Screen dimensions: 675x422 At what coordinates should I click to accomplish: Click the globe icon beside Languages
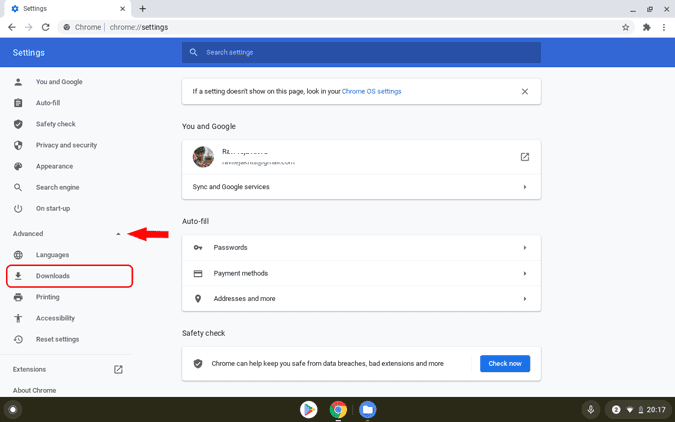pos(18,255)
